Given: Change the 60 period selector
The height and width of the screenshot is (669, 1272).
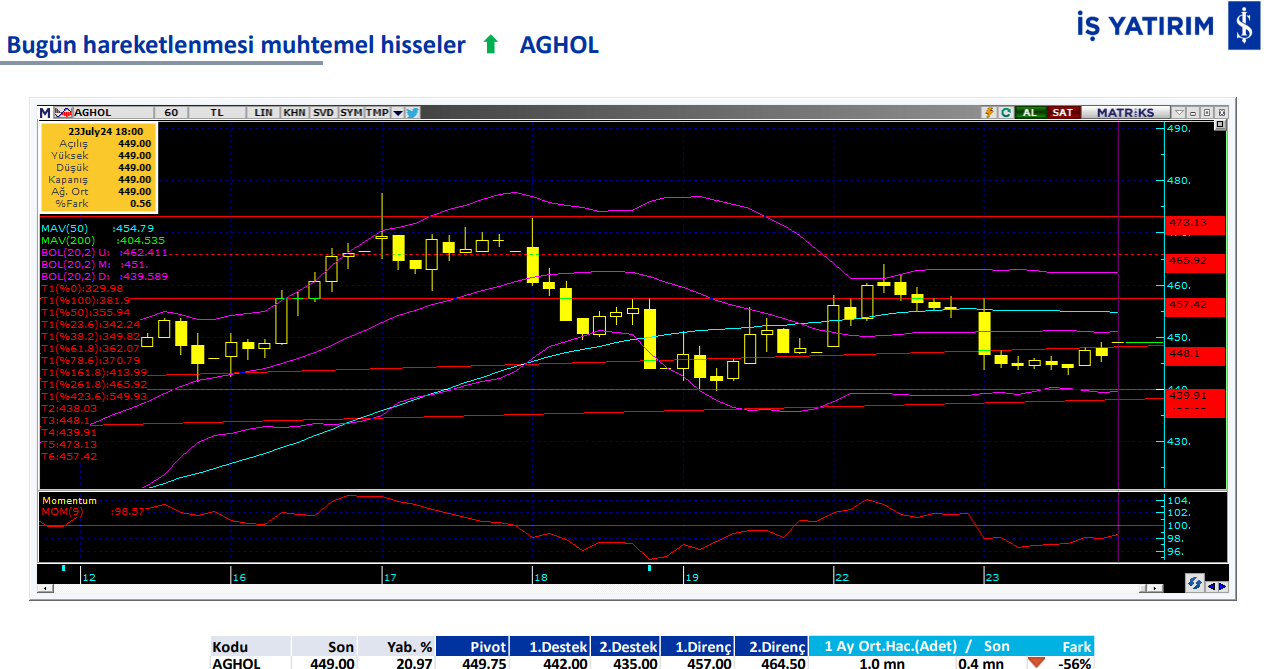Looking at the screenshot, I should (171, 113).
